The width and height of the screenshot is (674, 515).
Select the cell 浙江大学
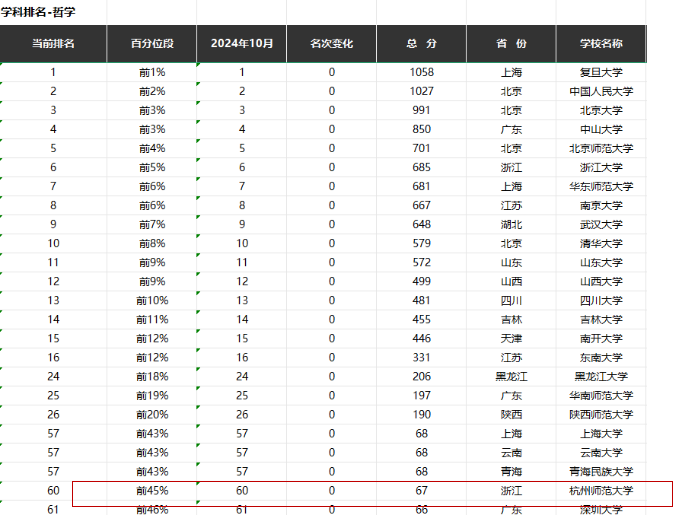pyautogui.click(x=601, y=167)
